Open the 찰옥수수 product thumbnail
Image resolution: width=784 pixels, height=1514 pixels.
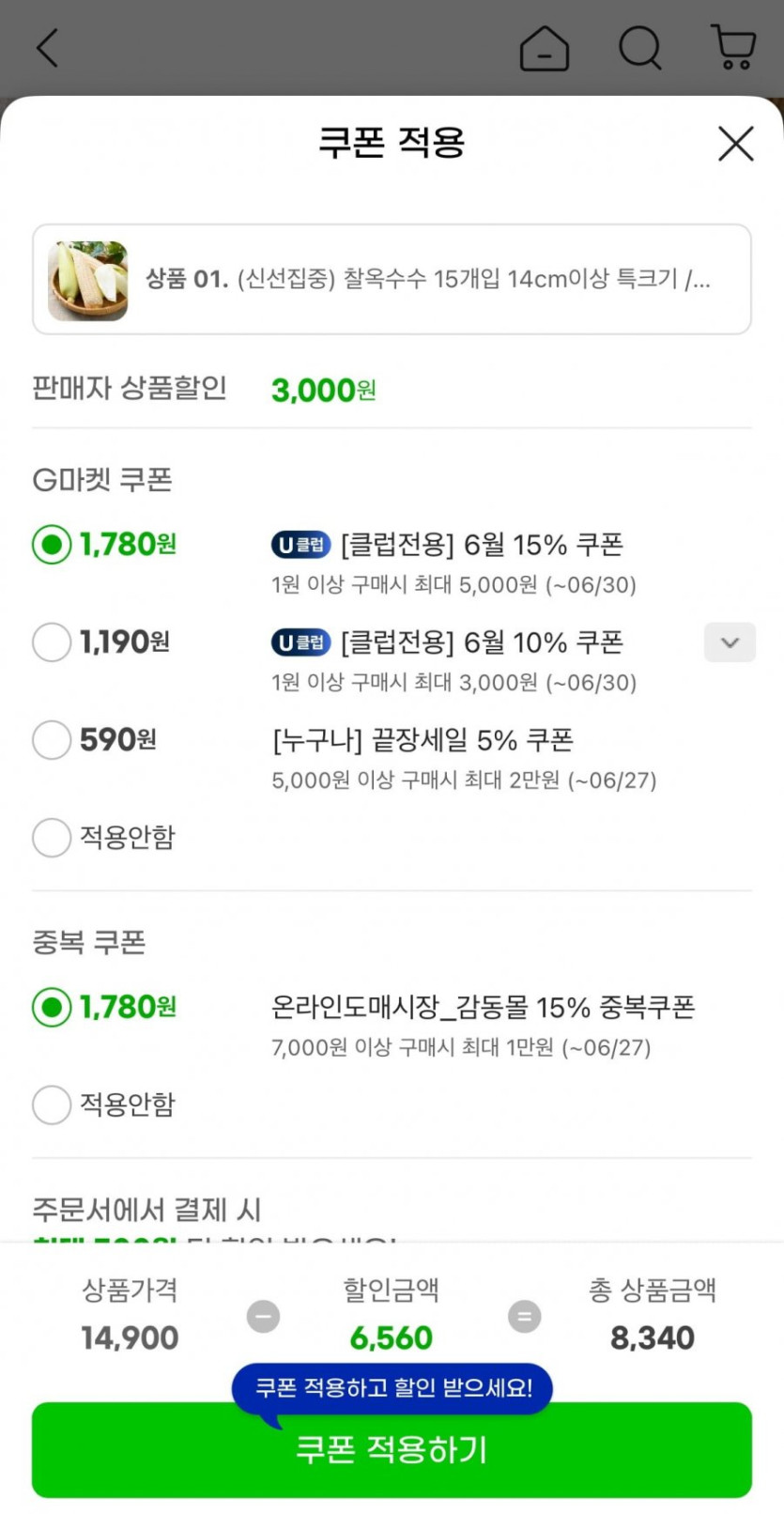tap(87, 280)
